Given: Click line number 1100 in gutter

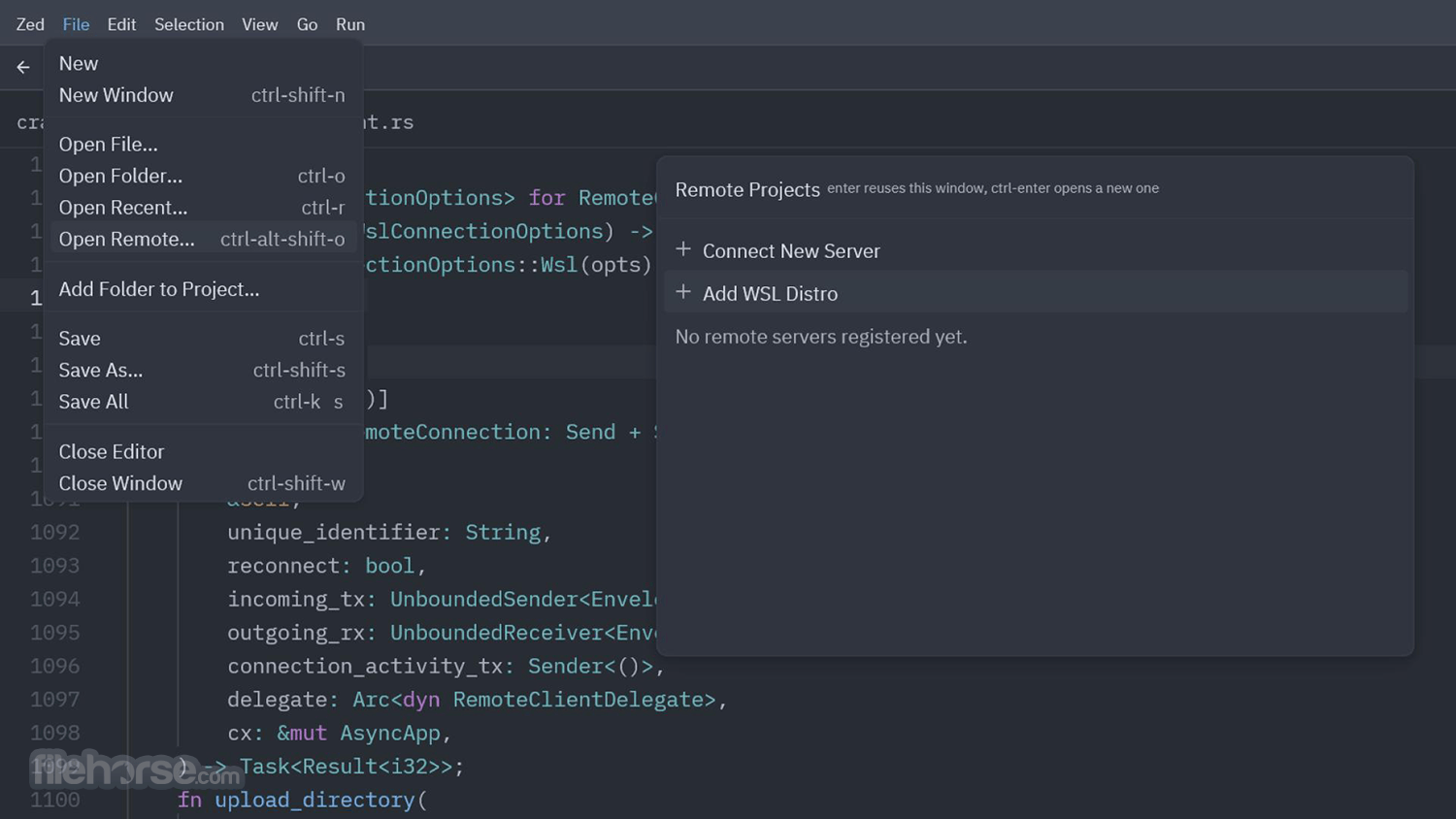Looking at the screenshot, I should [x=54, y=800].
